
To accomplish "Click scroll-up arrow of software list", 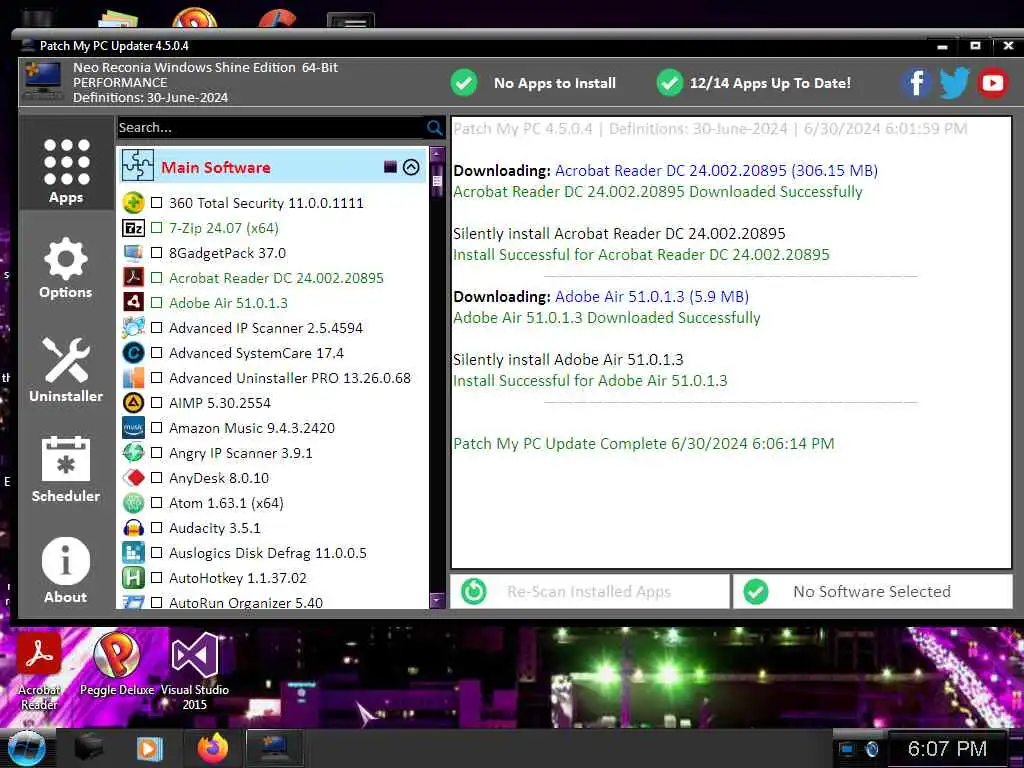I will [437, 154].
